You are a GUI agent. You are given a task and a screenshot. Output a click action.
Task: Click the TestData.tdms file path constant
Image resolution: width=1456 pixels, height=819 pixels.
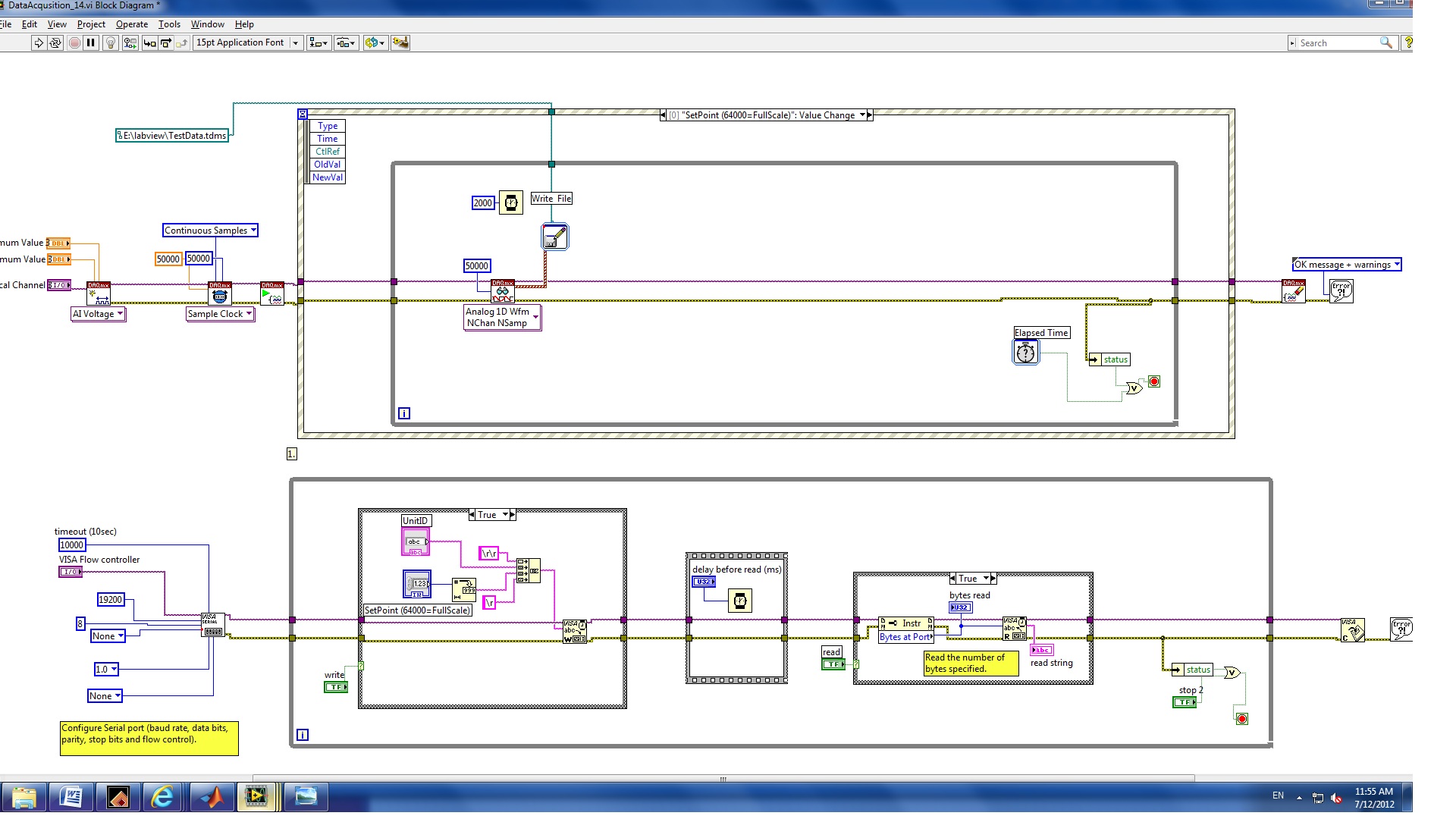coord(172,135)
